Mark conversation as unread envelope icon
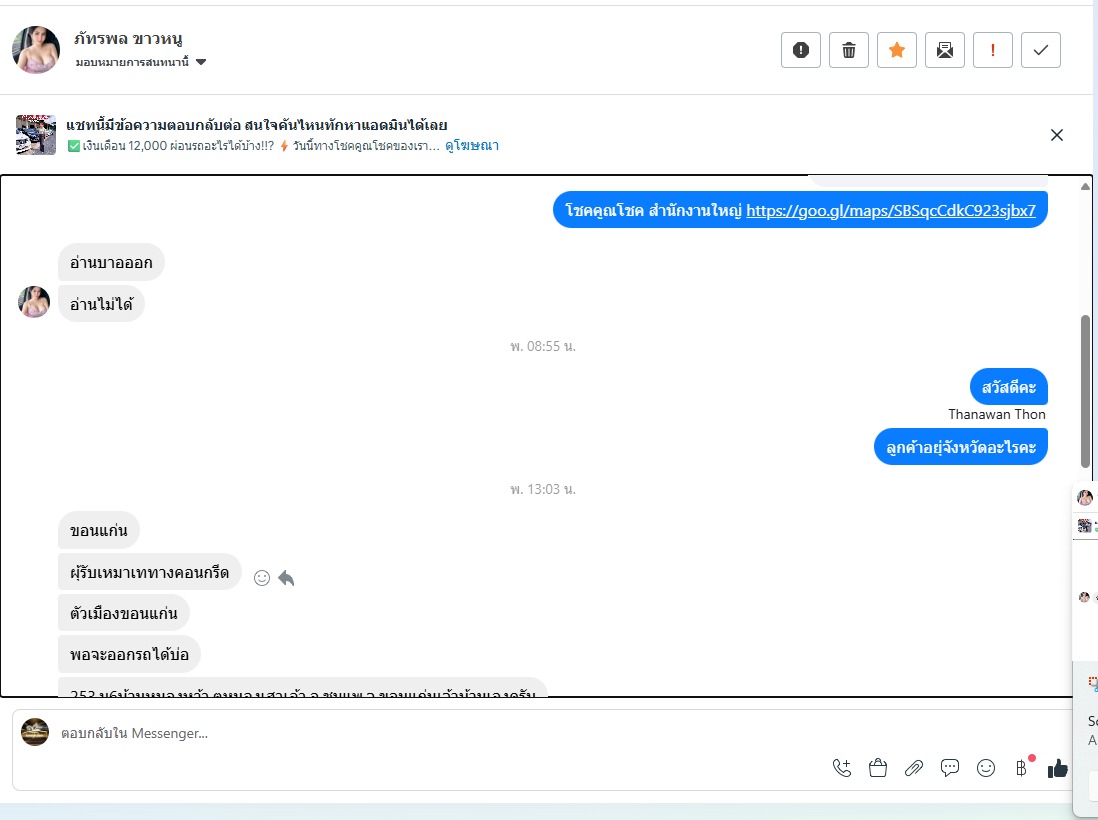 [x=945, y=50]
